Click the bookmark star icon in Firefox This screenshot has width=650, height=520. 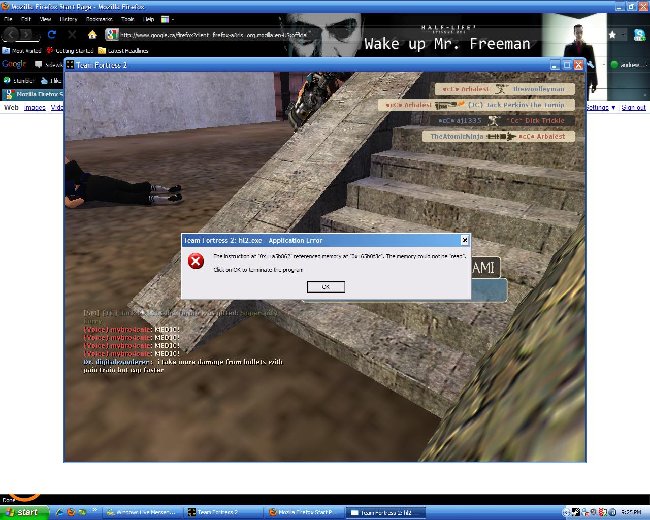[x=612, y=35]
